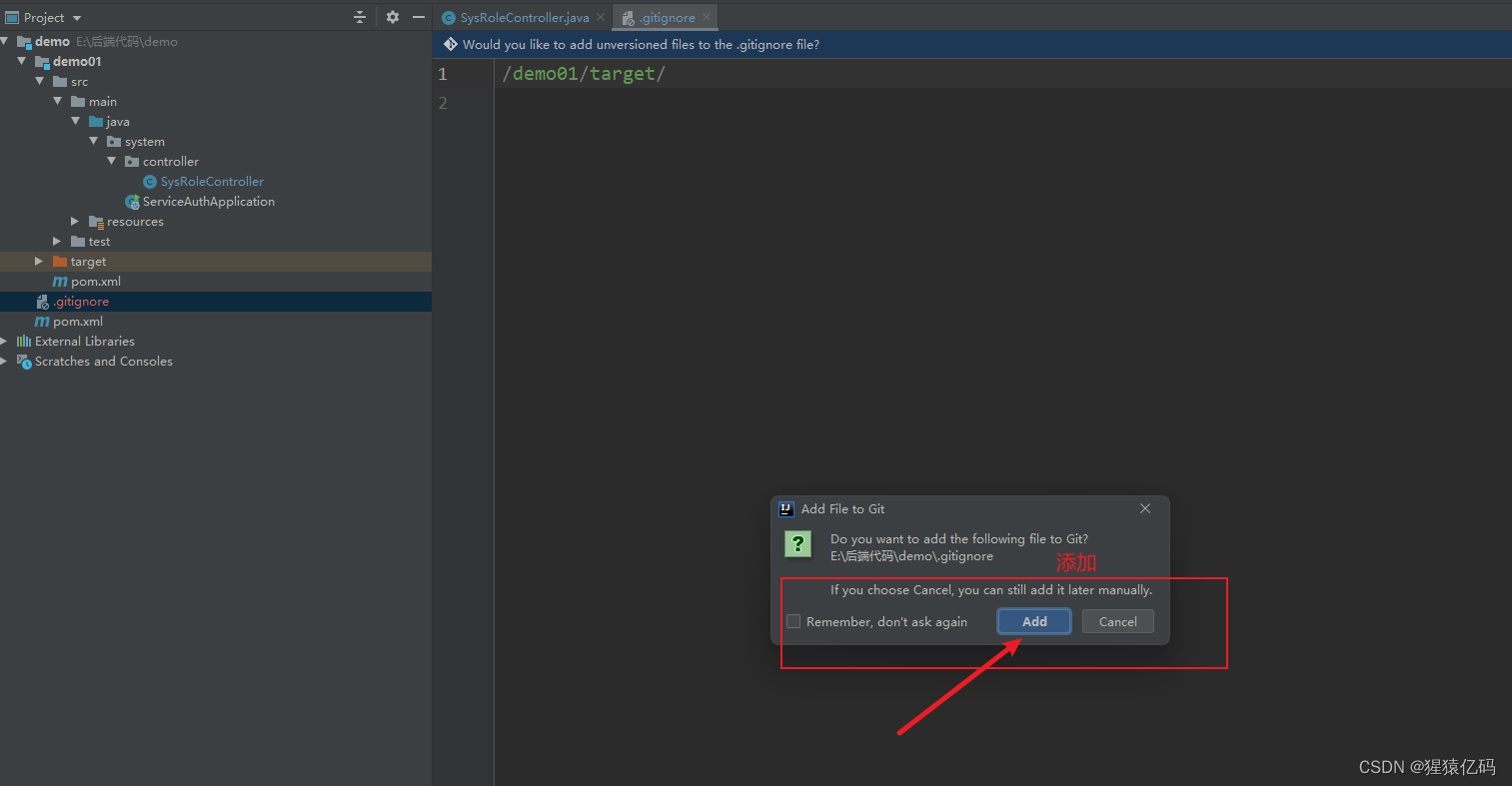Close the Add File to Git dialog
Image resolution: width=1512 pixels, height=786 pixels.
pyautogui.click(x=1145, y=508)
